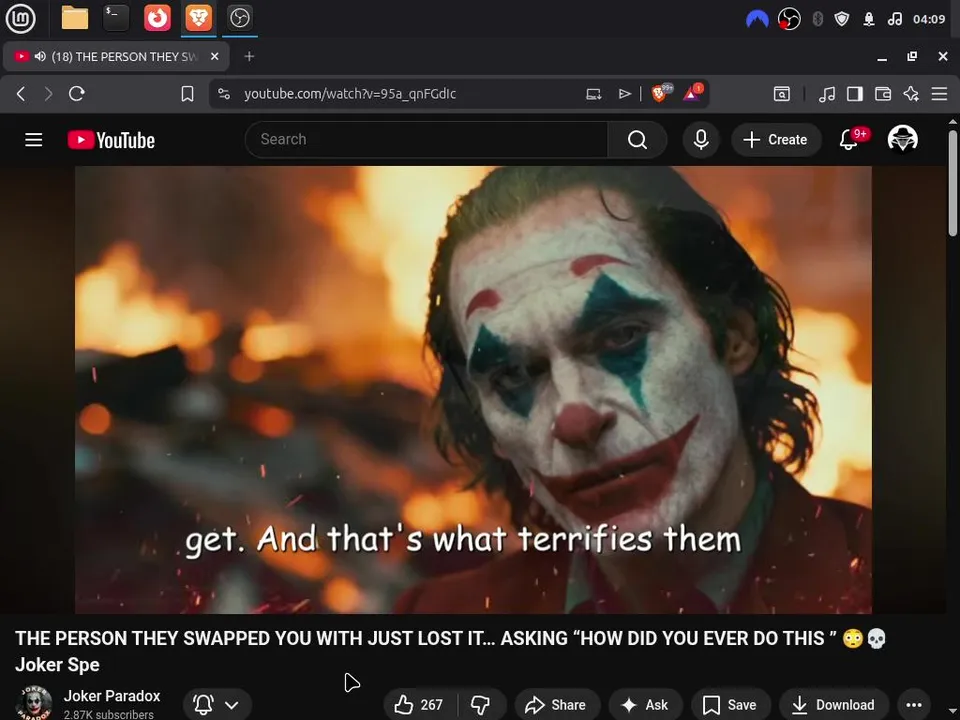Image resolution: width=960 pixels, height=720 pixels.
Task: Open Leo AI assistant icon
Action: point(911,94)
